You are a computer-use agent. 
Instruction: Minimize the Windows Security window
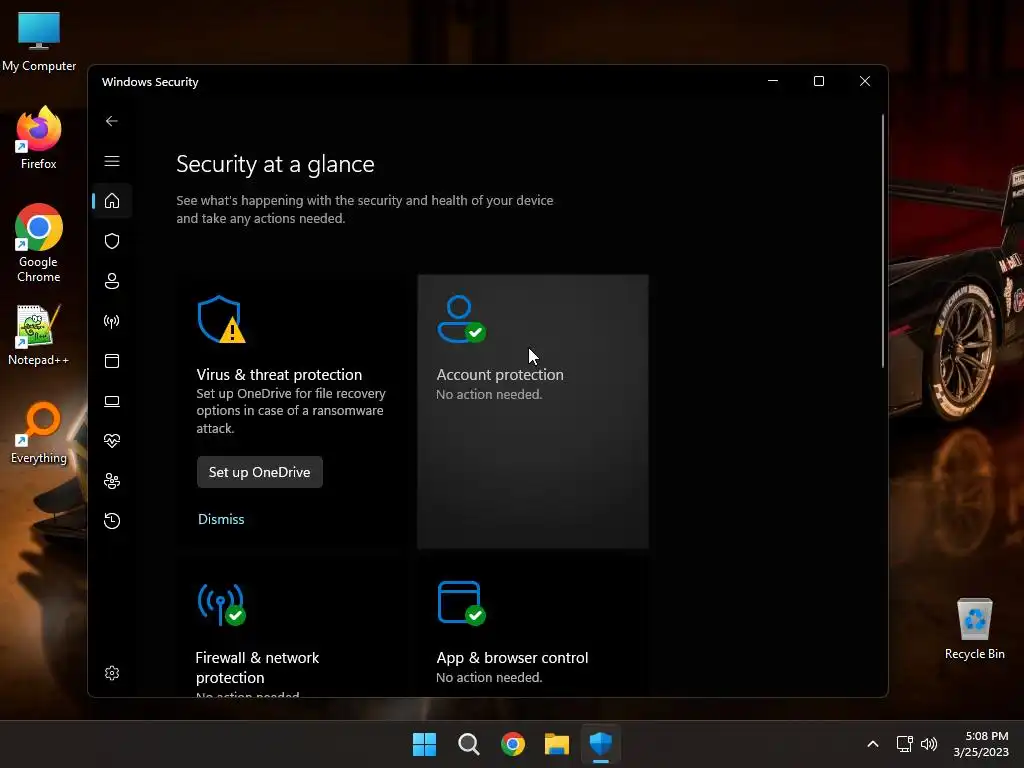tap(773, 81)
